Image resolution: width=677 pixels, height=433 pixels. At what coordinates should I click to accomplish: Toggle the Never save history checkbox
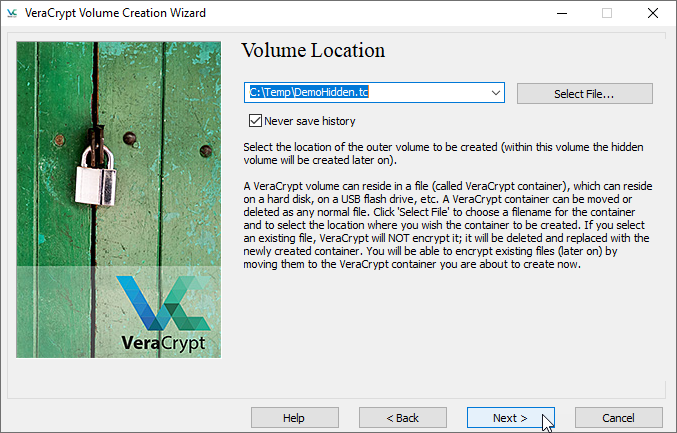point(255,121)
